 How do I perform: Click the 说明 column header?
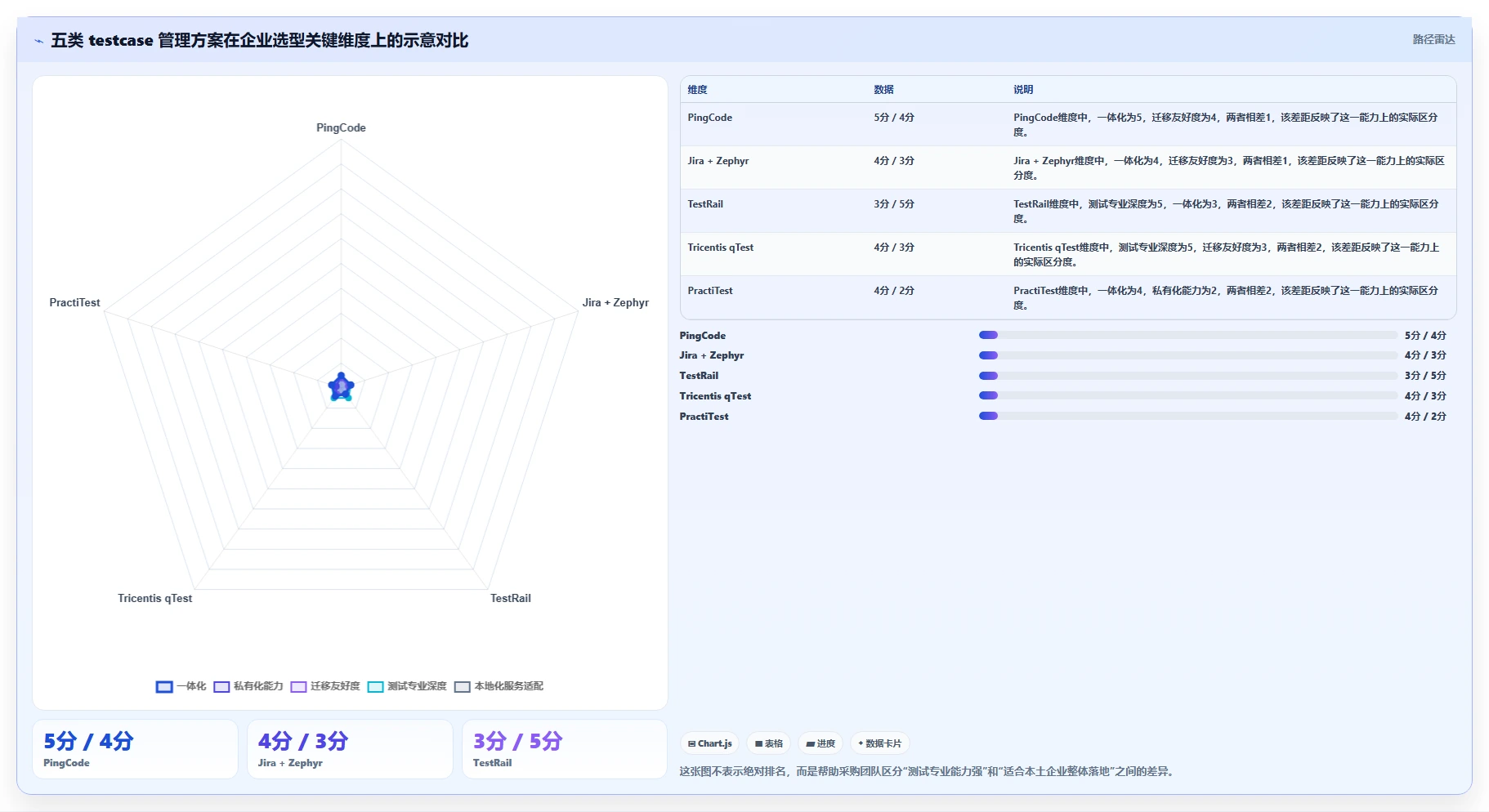pos(1023,90)
